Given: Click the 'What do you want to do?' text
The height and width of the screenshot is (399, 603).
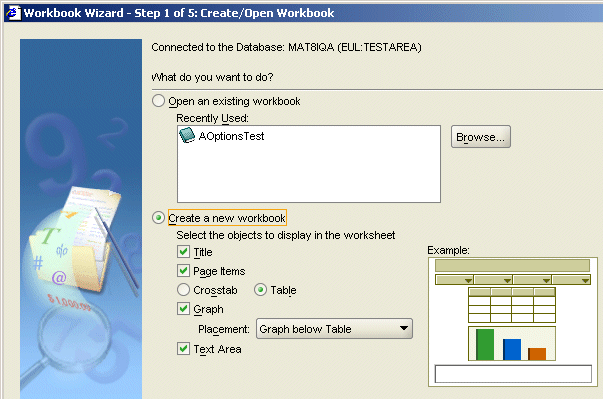Looking at the screenshot, I should pyautogui.click(x=212, y=77).
